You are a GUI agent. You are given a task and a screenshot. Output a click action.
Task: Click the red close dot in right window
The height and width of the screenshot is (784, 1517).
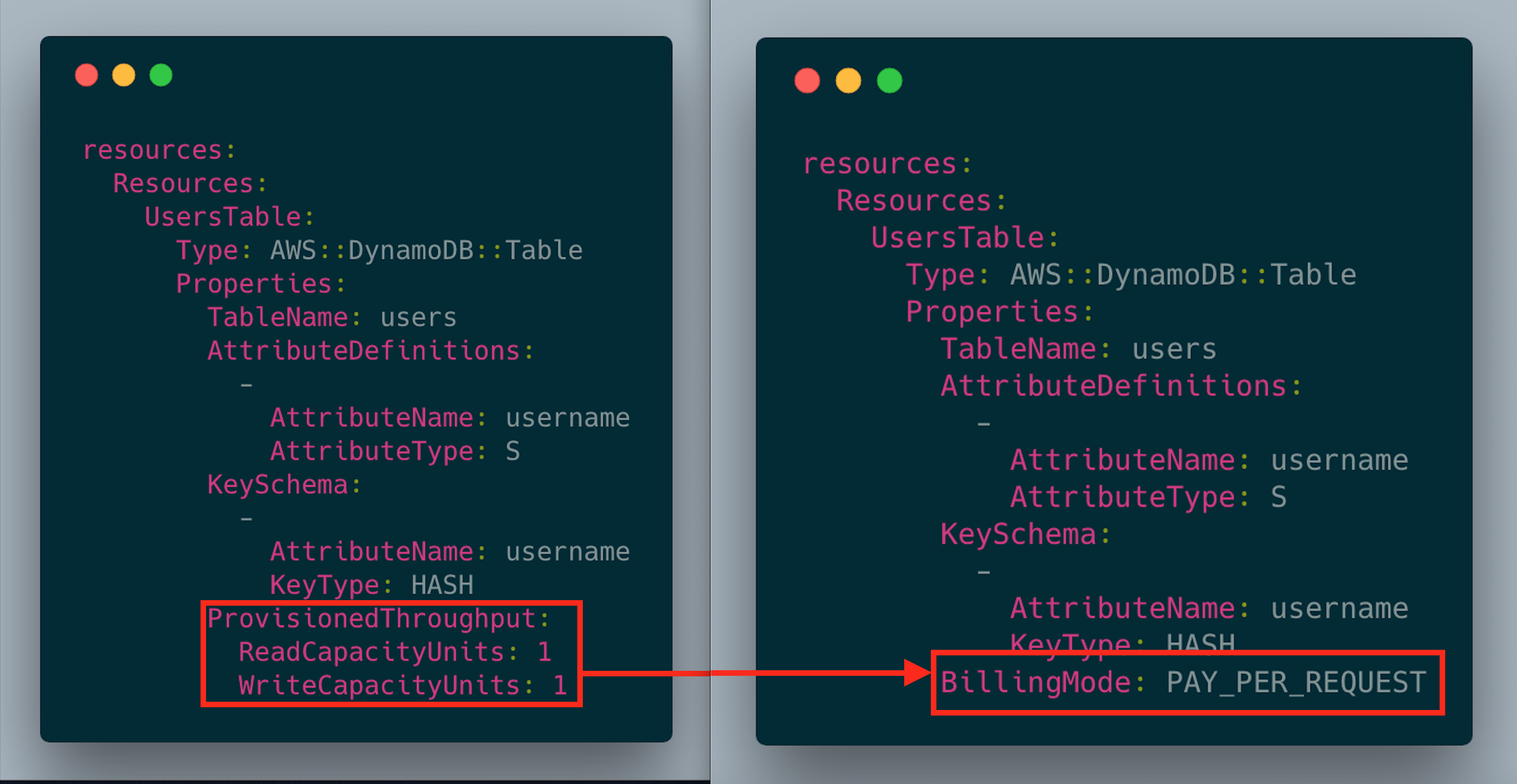pyautogui.click(x=807, y=81)
